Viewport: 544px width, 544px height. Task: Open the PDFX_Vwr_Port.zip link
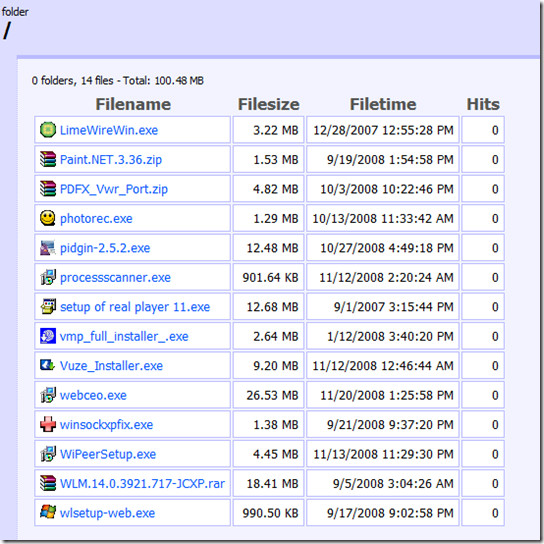pos(114,189)
